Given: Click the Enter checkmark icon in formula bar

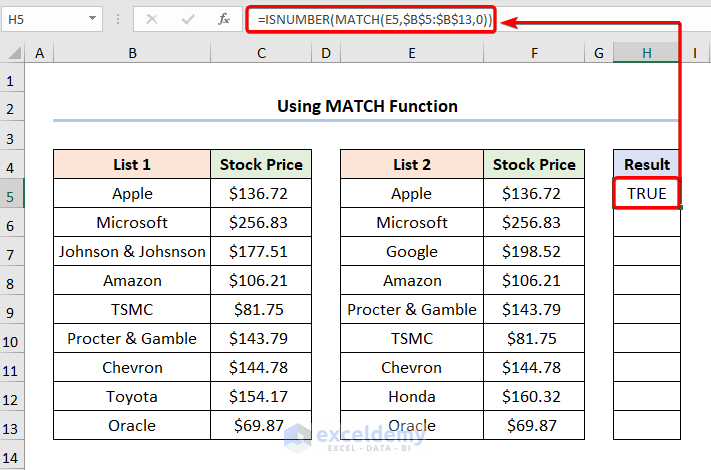Looking at the screenshot, I should point(187,18).
